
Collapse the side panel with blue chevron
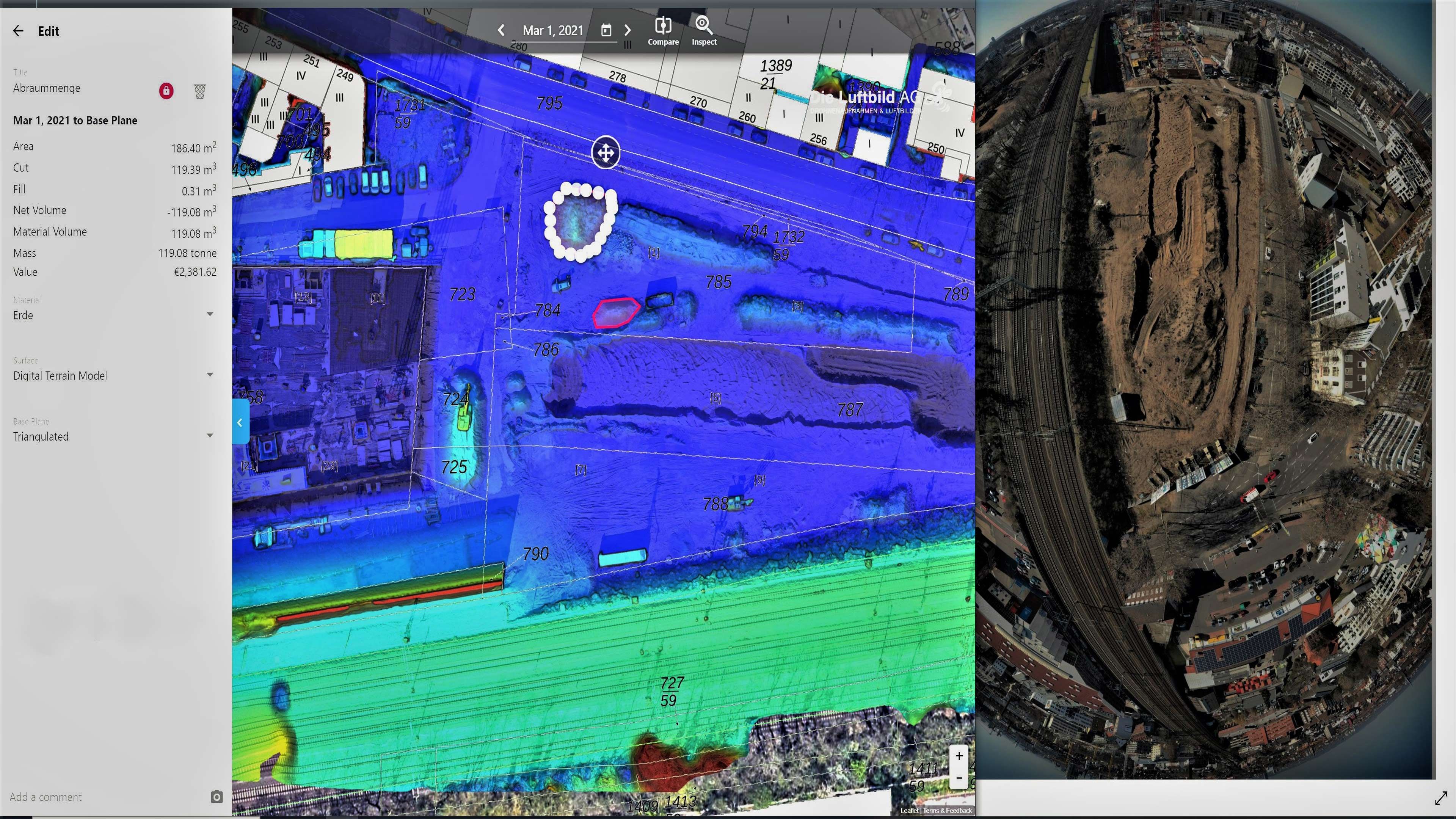click(240, 422)
